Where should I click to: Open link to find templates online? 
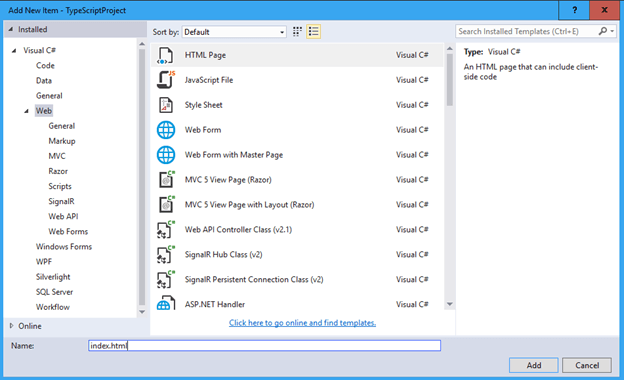point(302,323)
